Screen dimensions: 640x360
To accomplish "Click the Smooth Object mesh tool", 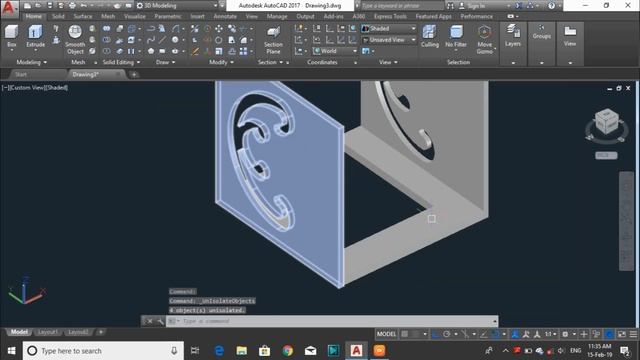I will tap(75, 40).
